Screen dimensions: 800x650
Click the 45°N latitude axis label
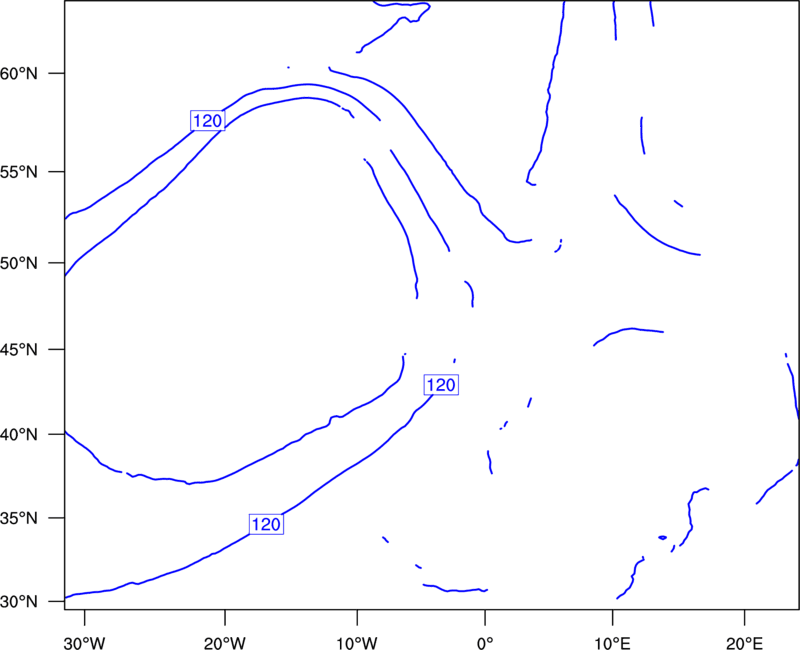coord(19,349)
